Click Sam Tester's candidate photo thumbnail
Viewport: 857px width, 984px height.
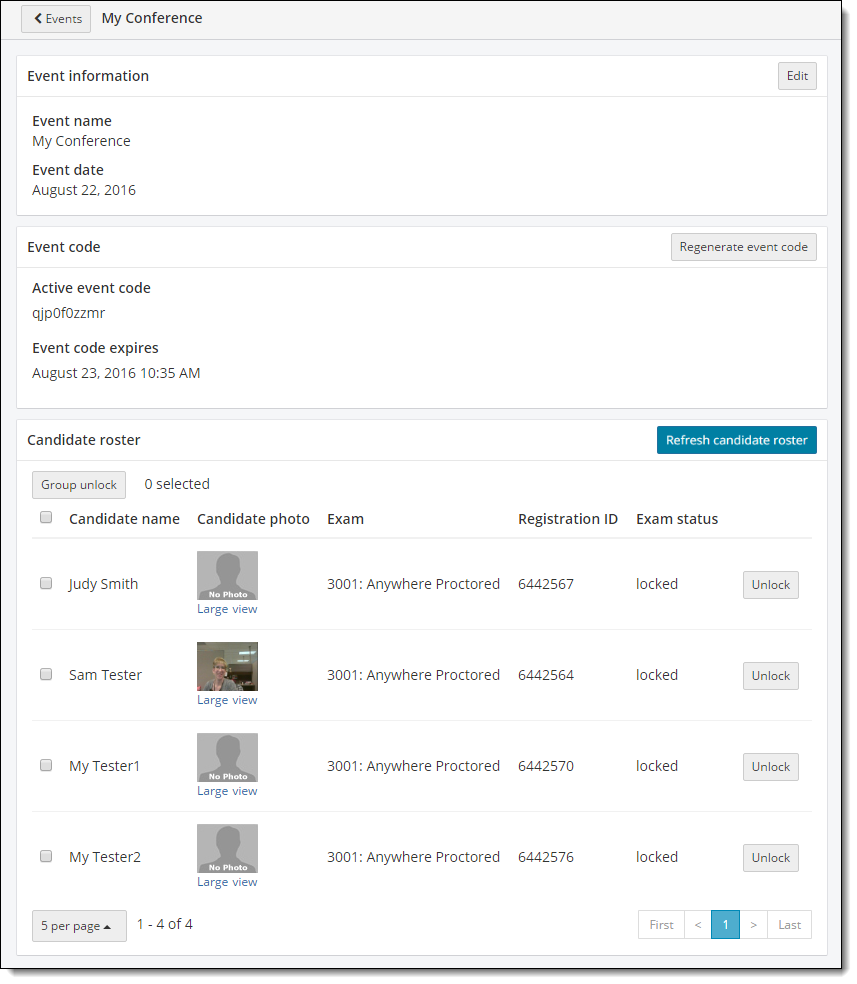[x=227, y=666]
